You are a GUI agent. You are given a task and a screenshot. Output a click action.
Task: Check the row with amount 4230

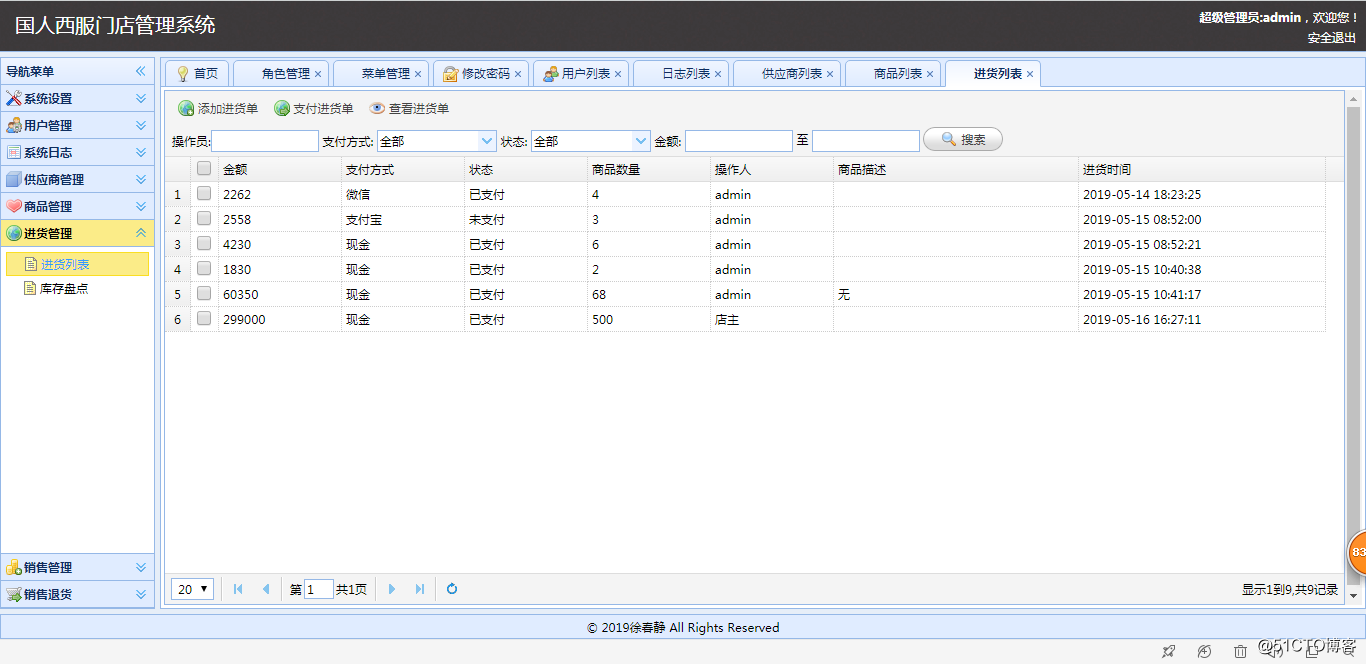pos(204,244)
